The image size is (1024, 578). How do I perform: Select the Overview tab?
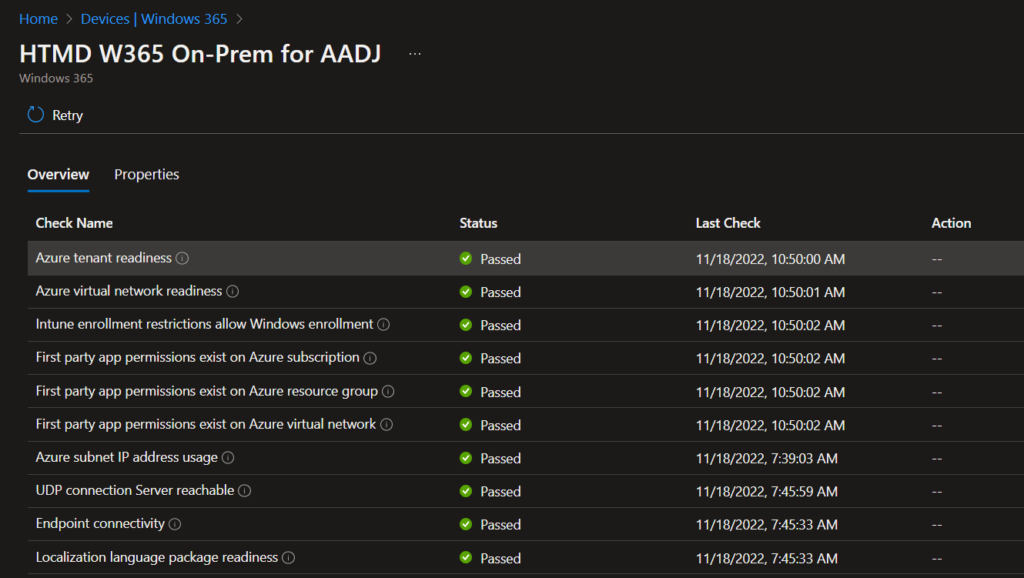pos(58,174)
